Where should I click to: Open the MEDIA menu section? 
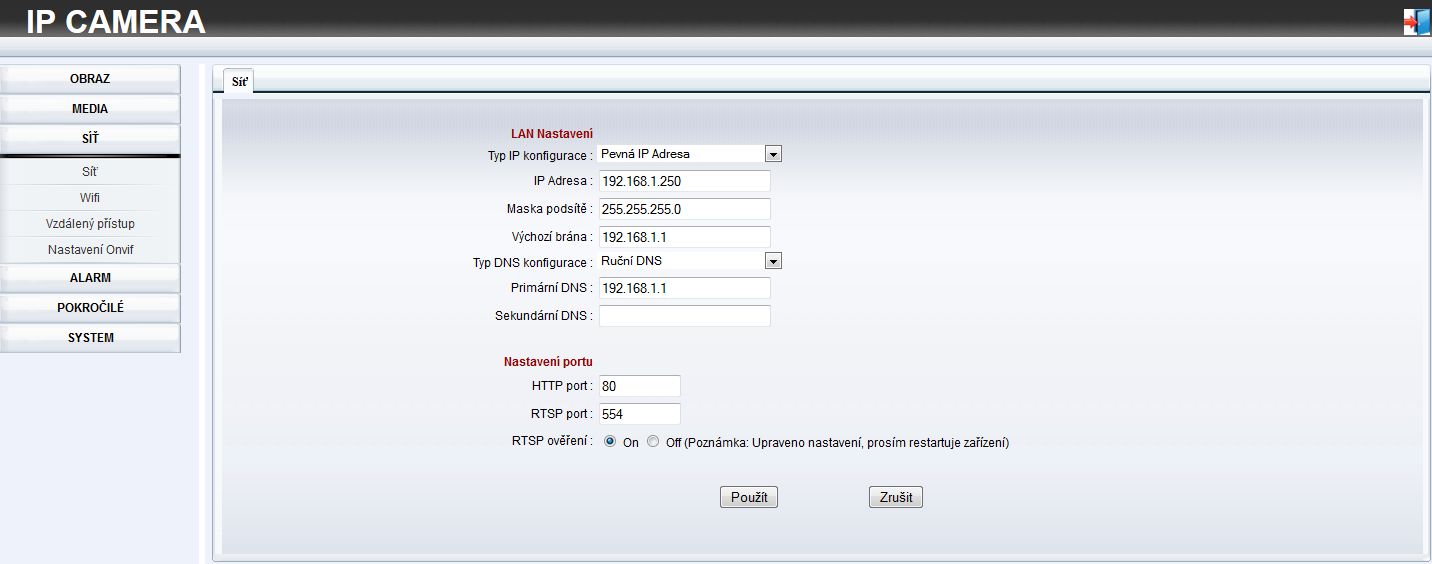[90, 109]
